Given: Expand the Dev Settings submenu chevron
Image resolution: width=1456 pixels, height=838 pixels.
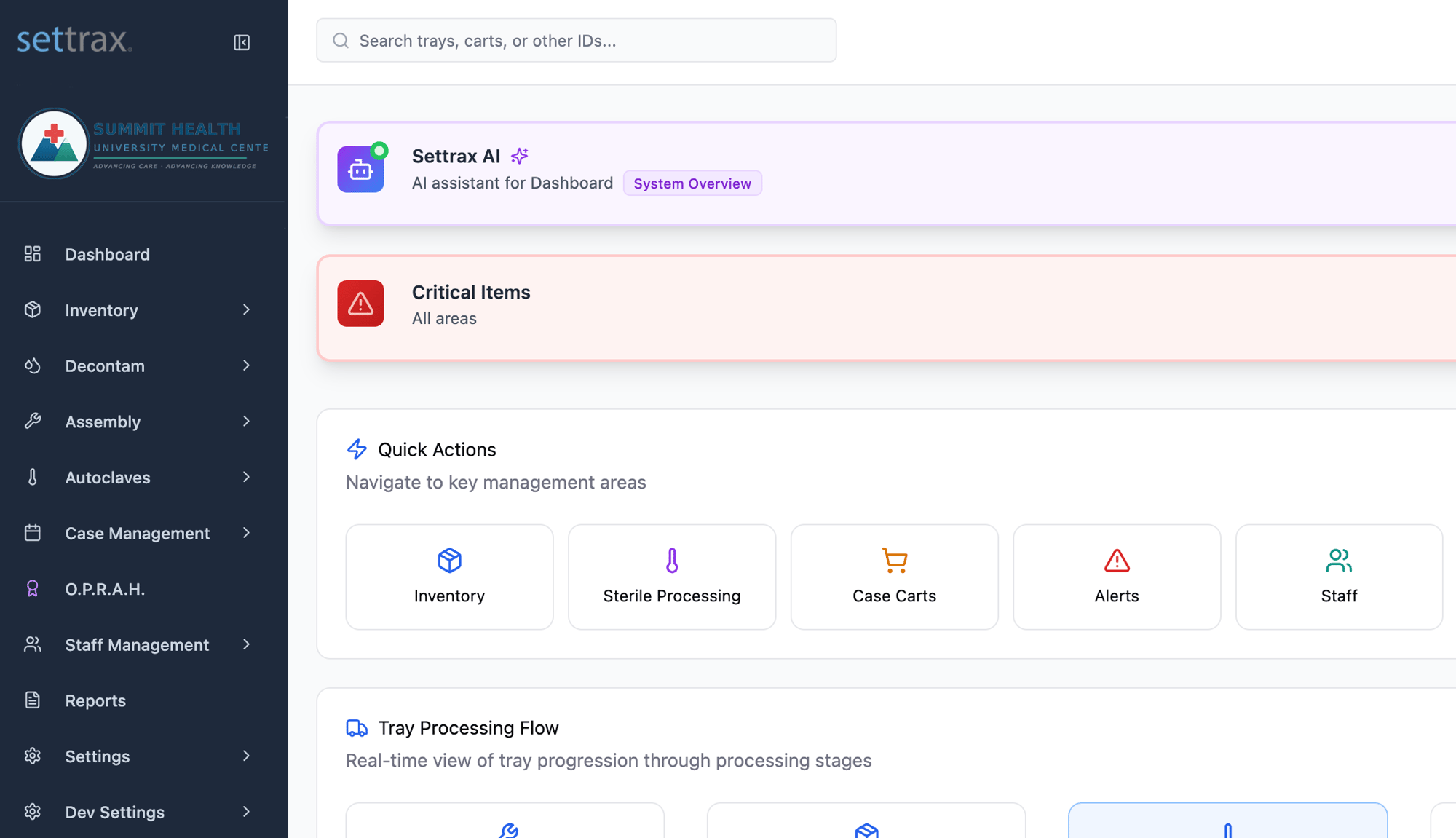Looking at the screenshot, I should (x=247, y=812).
